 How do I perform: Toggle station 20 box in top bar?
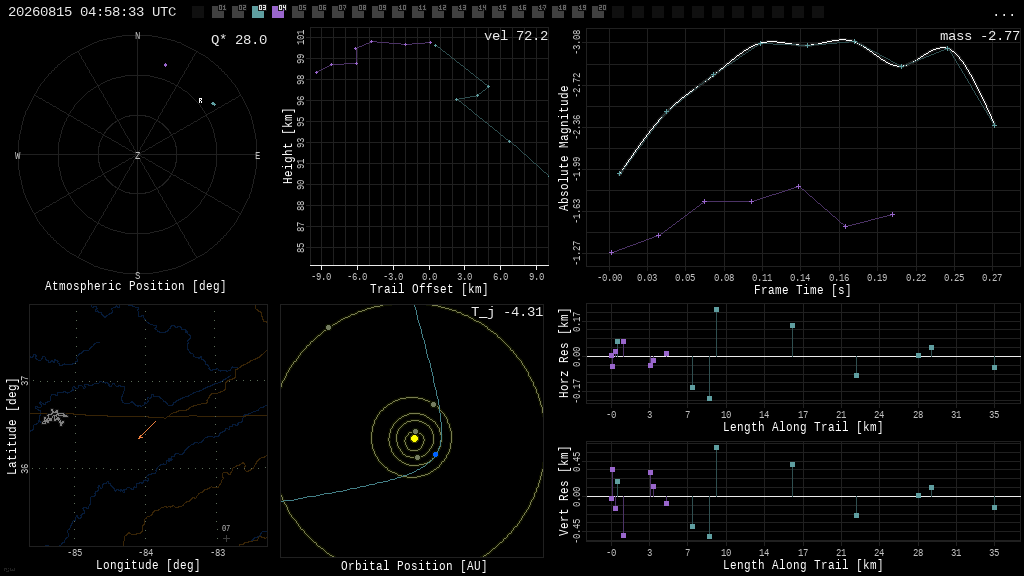click(598, 12)
